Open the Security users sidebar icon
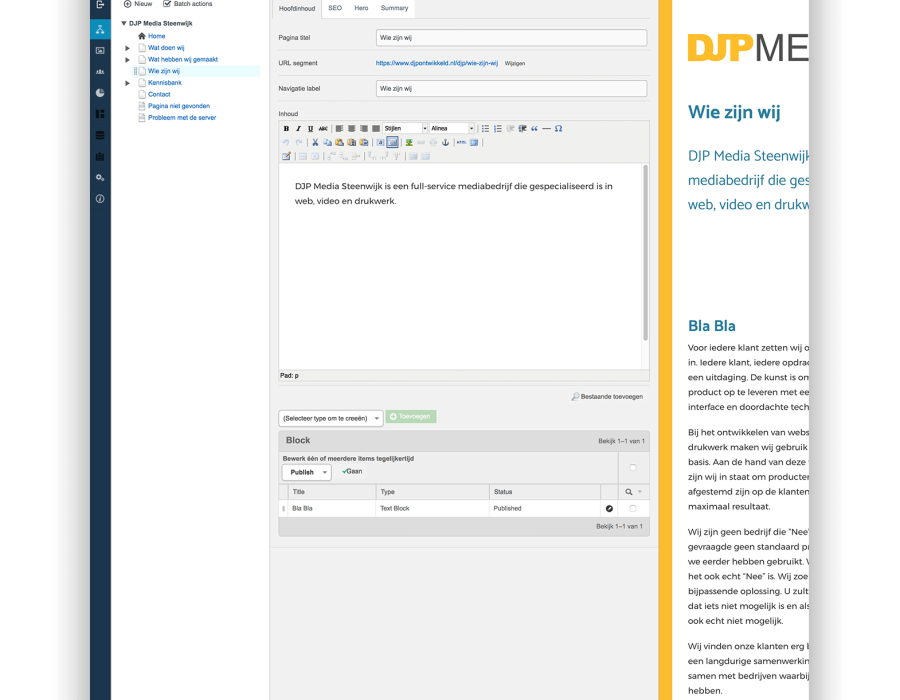This screenshot has height=700, width=900. pos(100,72)
